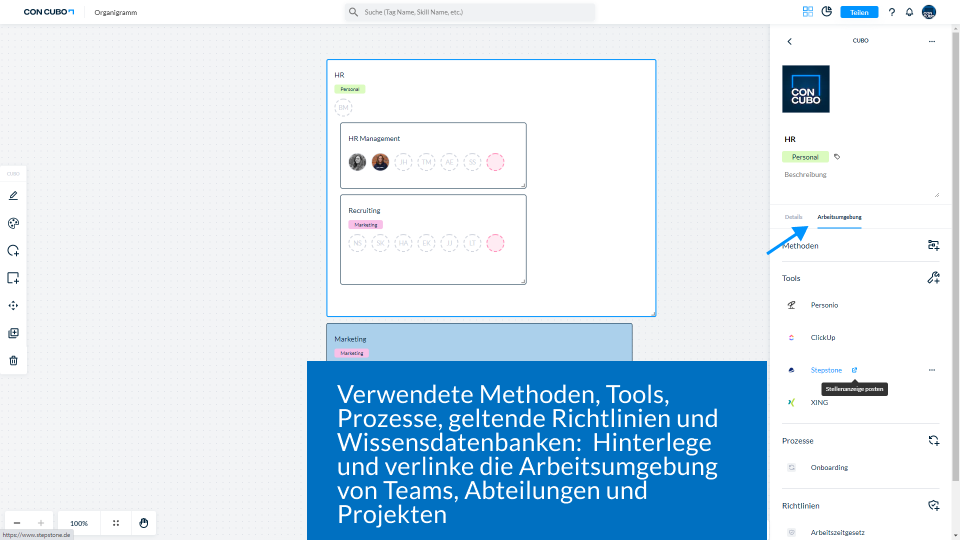Screen dimensions: 960x540
Task: Click the duplicate element tool
Action: tap(13, 333)
